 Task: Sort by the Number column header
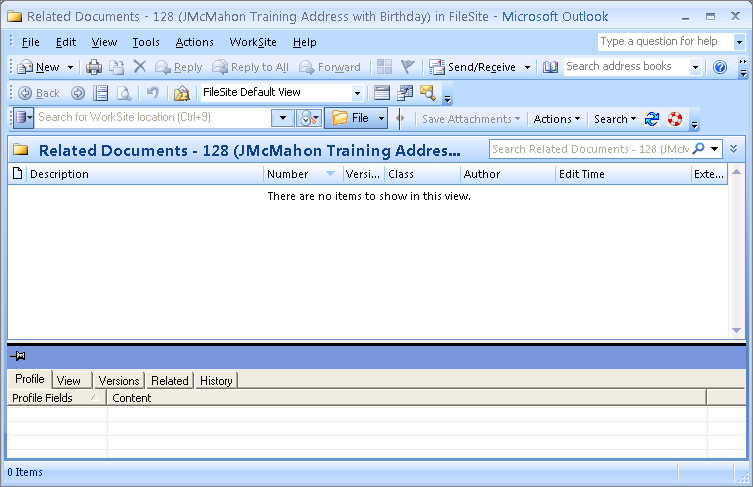click(x=302, y=174)
